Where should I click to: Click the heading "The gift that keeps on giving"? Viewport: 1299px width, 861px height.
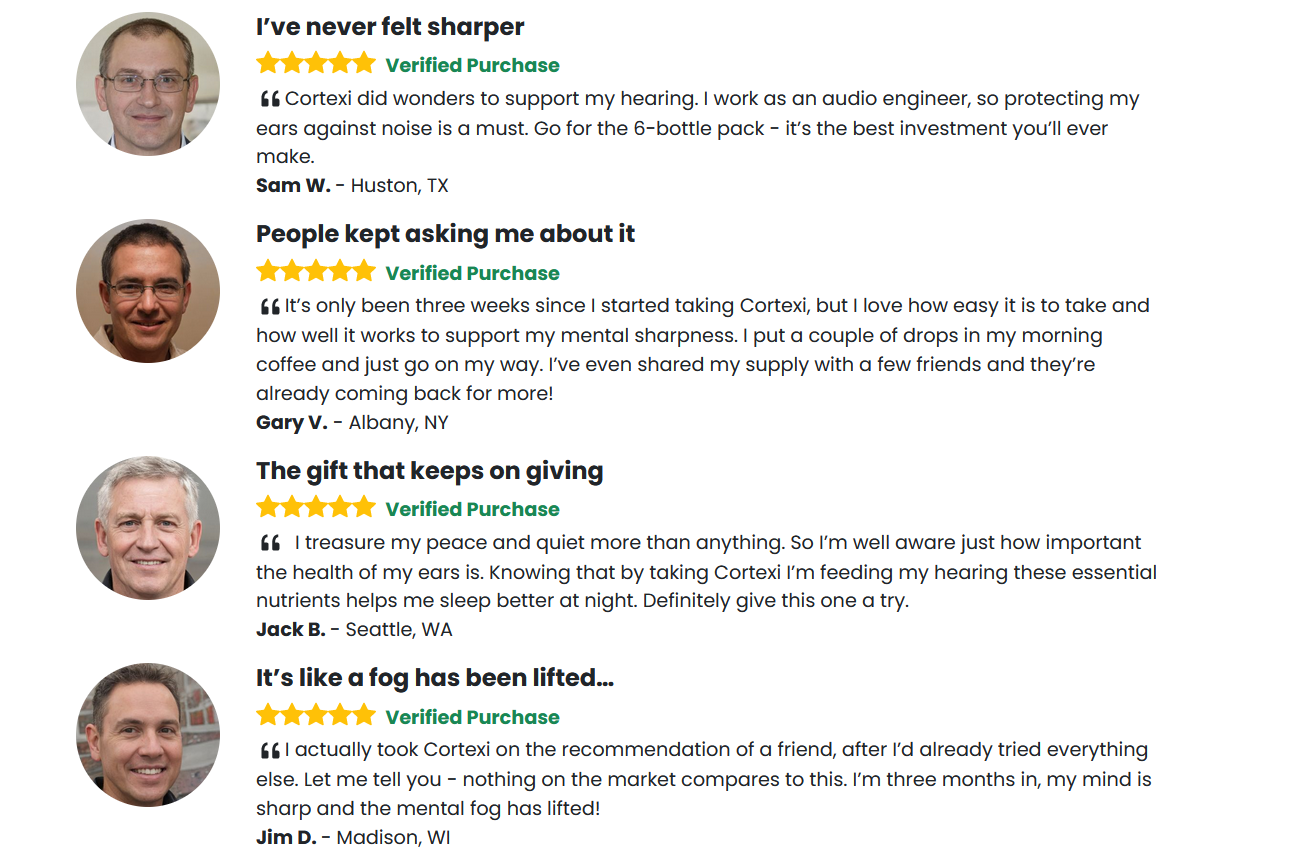coord(430,471)
